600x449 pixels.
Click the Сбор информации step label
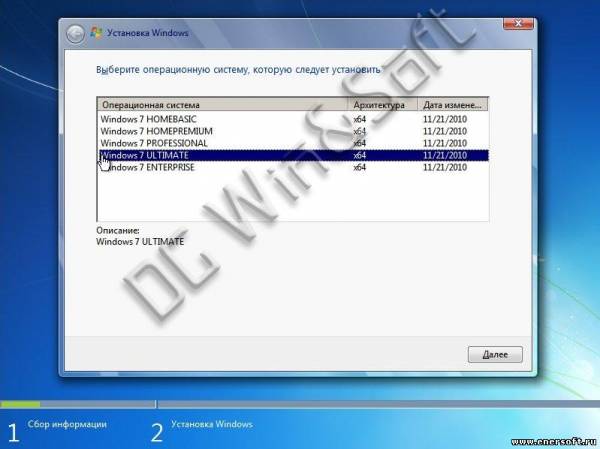(67, 424)
